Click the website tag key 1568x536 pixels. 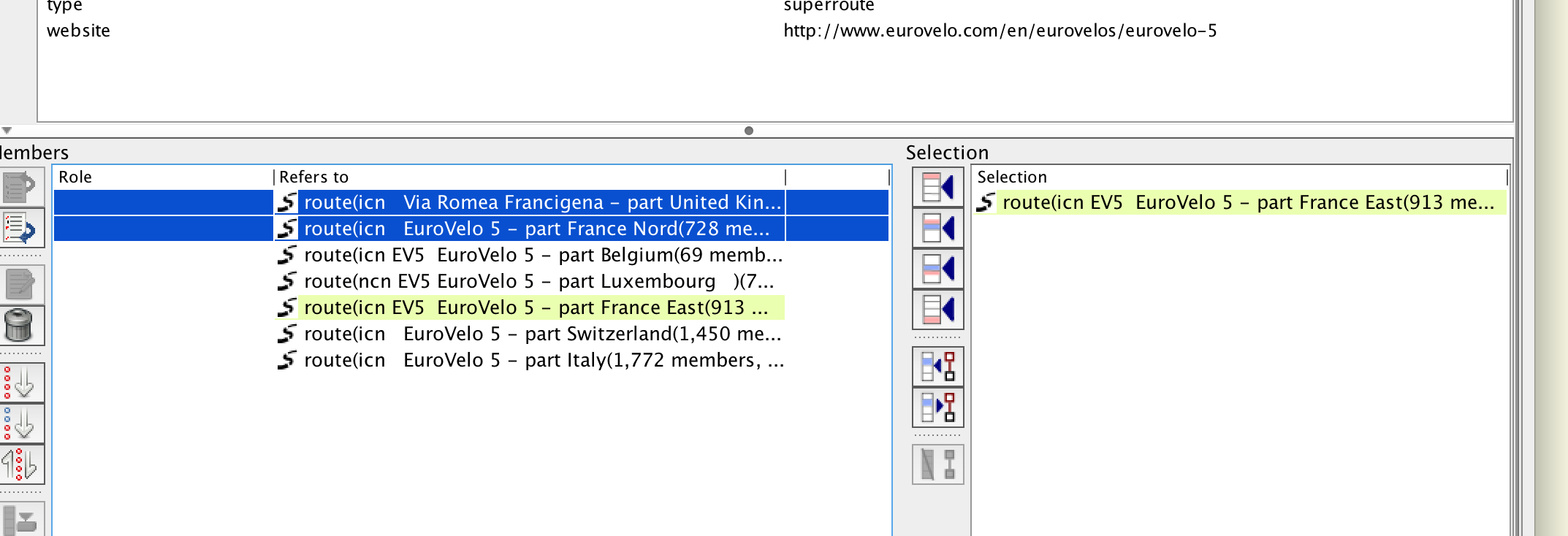coord(78,31)
